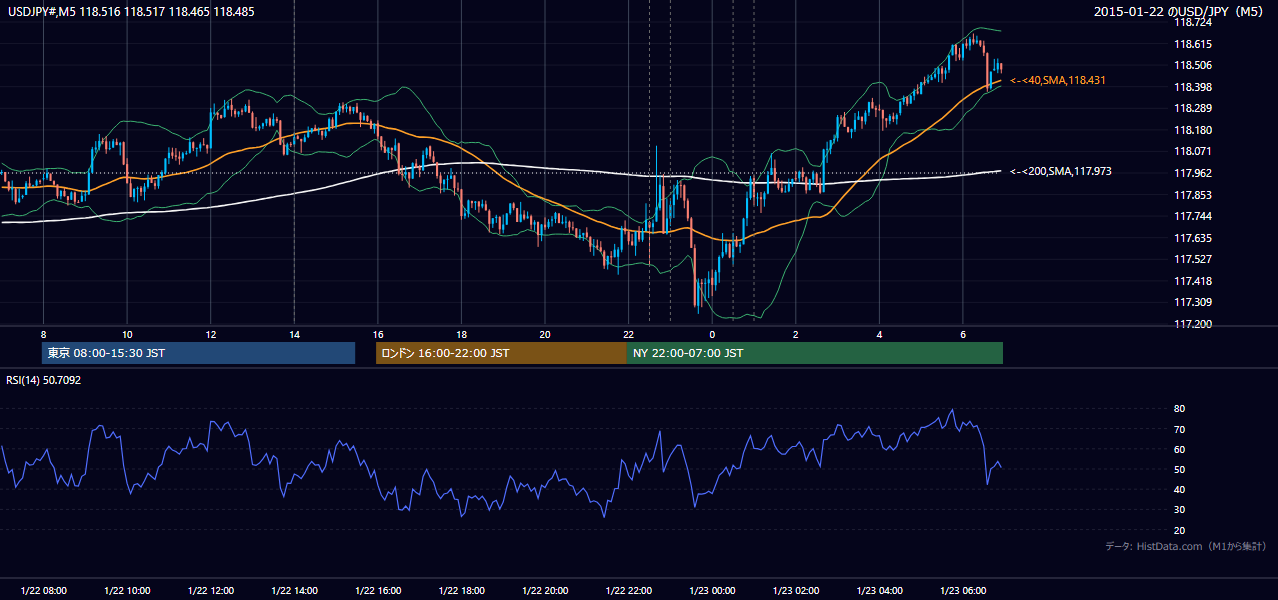Viewport: 1278px width, 600px height.
Task: Click the 1/23 00:00 bottom time label
Action: (x=712, y=591)
